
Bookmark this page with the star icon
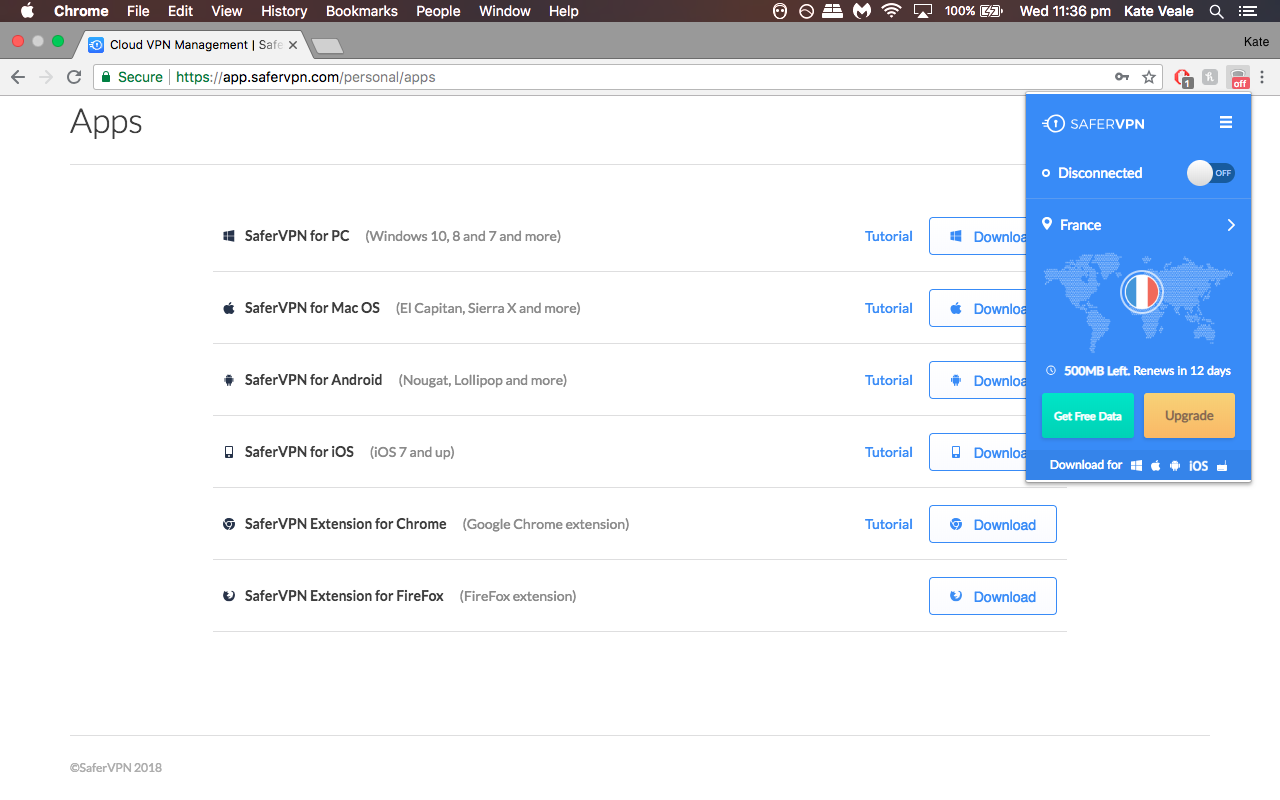click(x=1149, y=77)
